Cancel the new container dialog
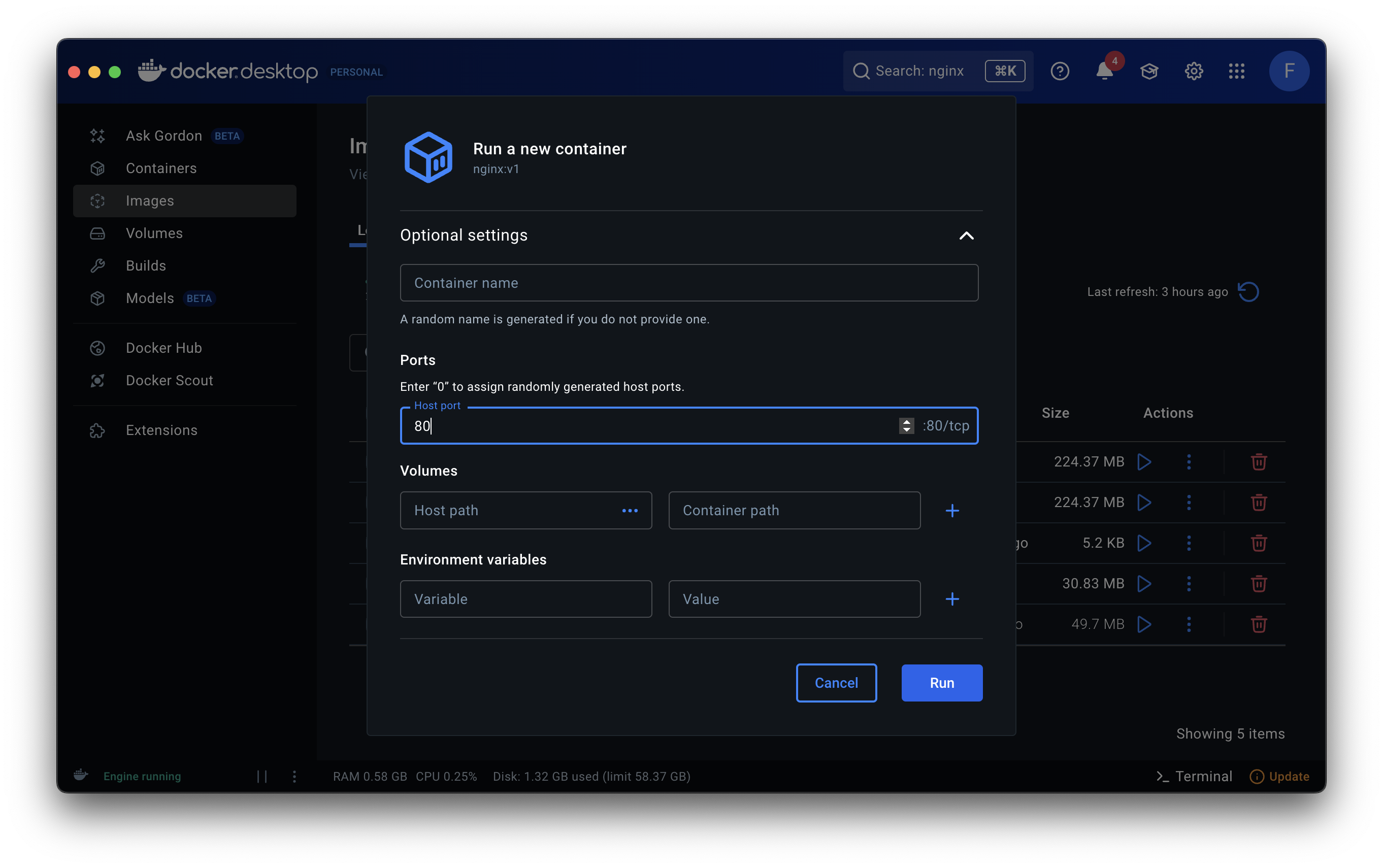This screenshot has width=1383, height=868. pyautogui.click(x=836, y=683)
